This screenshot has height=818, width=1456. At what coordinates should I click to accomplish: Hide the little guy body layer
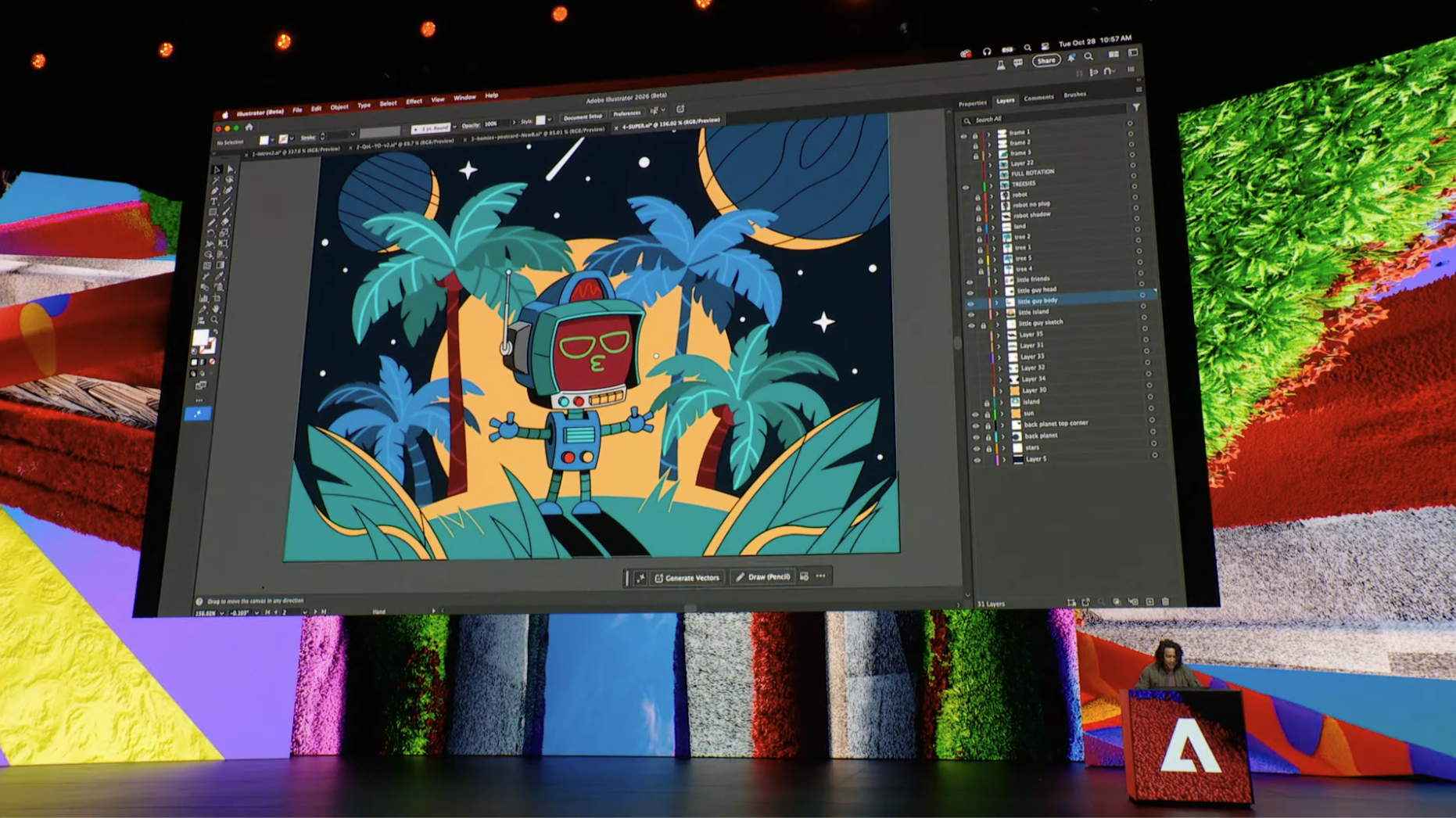[970, 303]
